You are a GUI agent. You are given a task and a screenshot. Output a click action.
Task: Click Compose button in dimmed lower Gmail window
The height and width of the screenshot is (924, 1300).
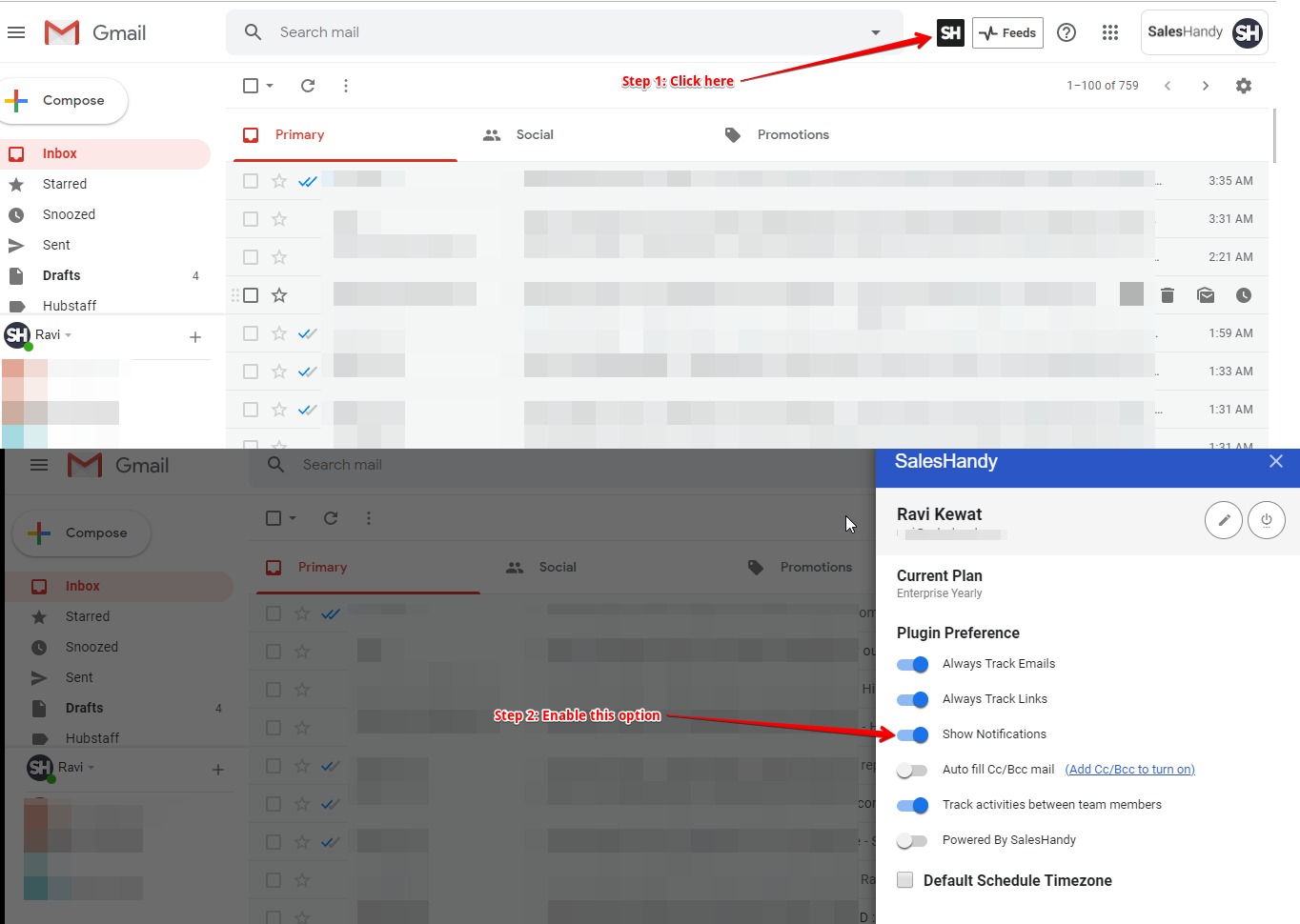click(x=82, y=532)
